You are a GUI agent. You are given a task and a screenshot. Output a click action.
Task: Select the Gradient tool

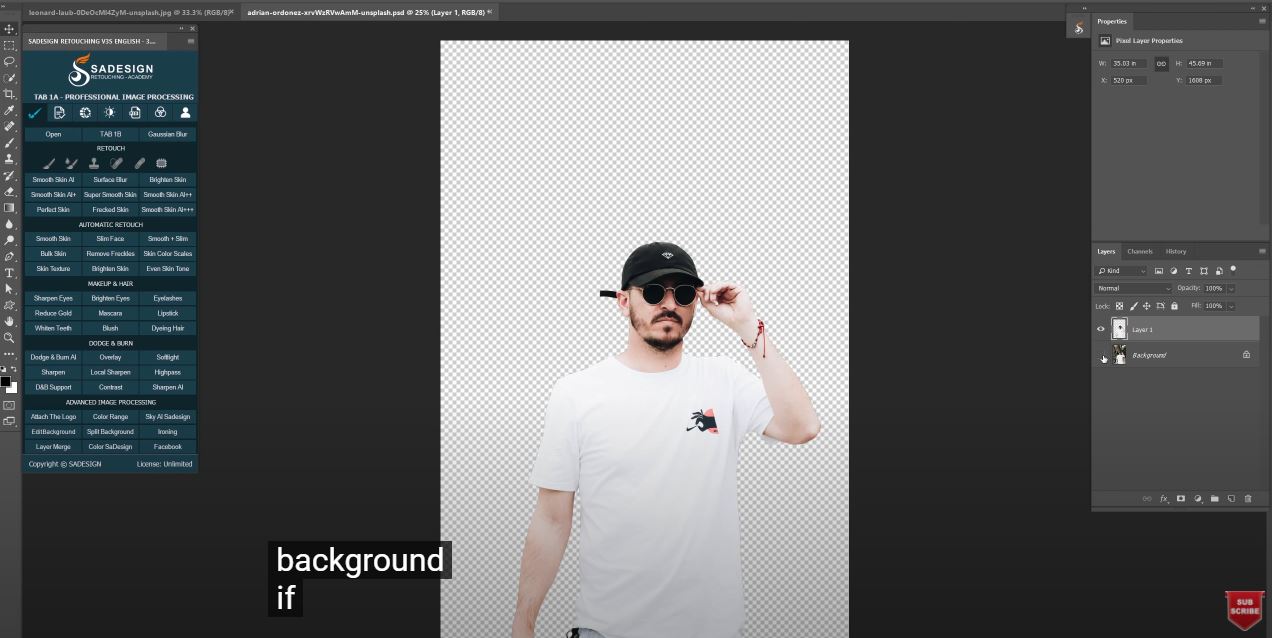(x=9, y=208)
